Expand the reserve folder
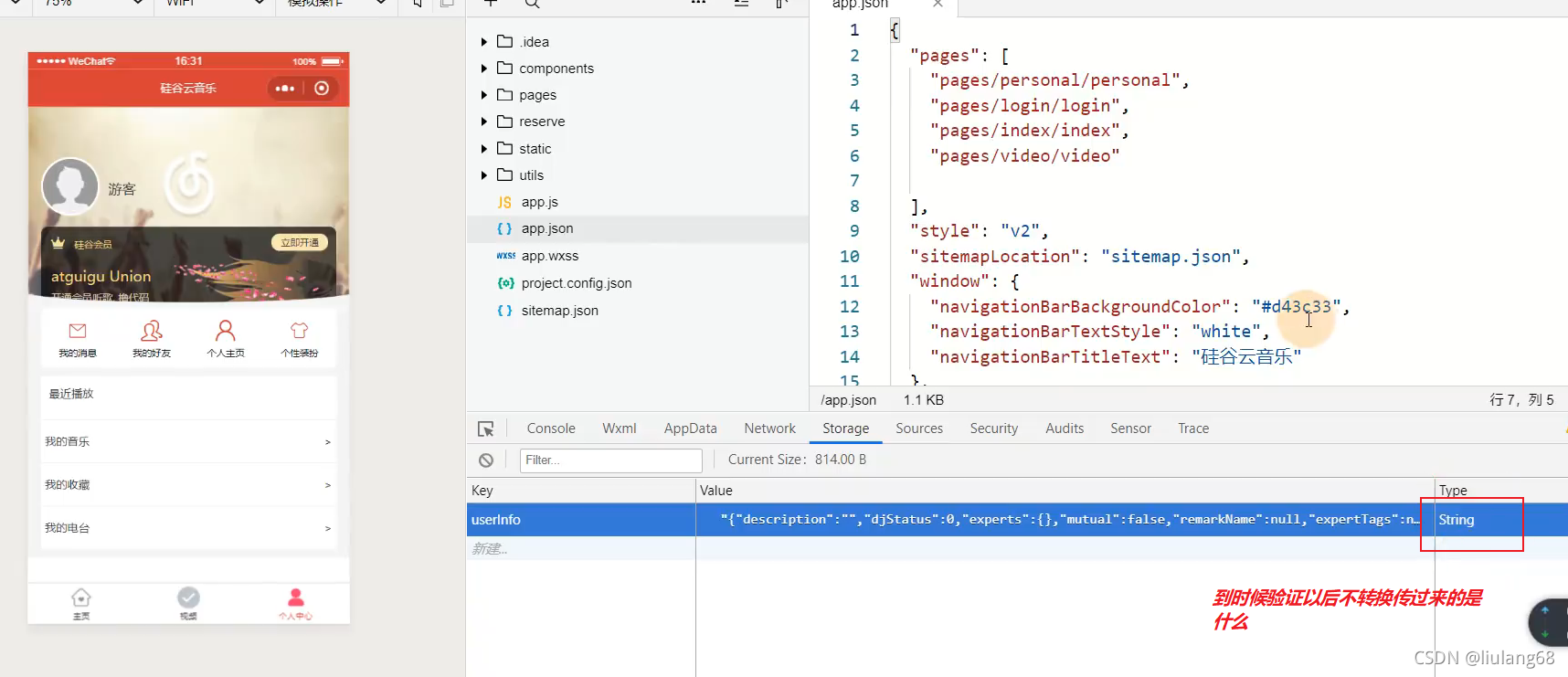1568x677 pixels. click(x=484, y=122)
